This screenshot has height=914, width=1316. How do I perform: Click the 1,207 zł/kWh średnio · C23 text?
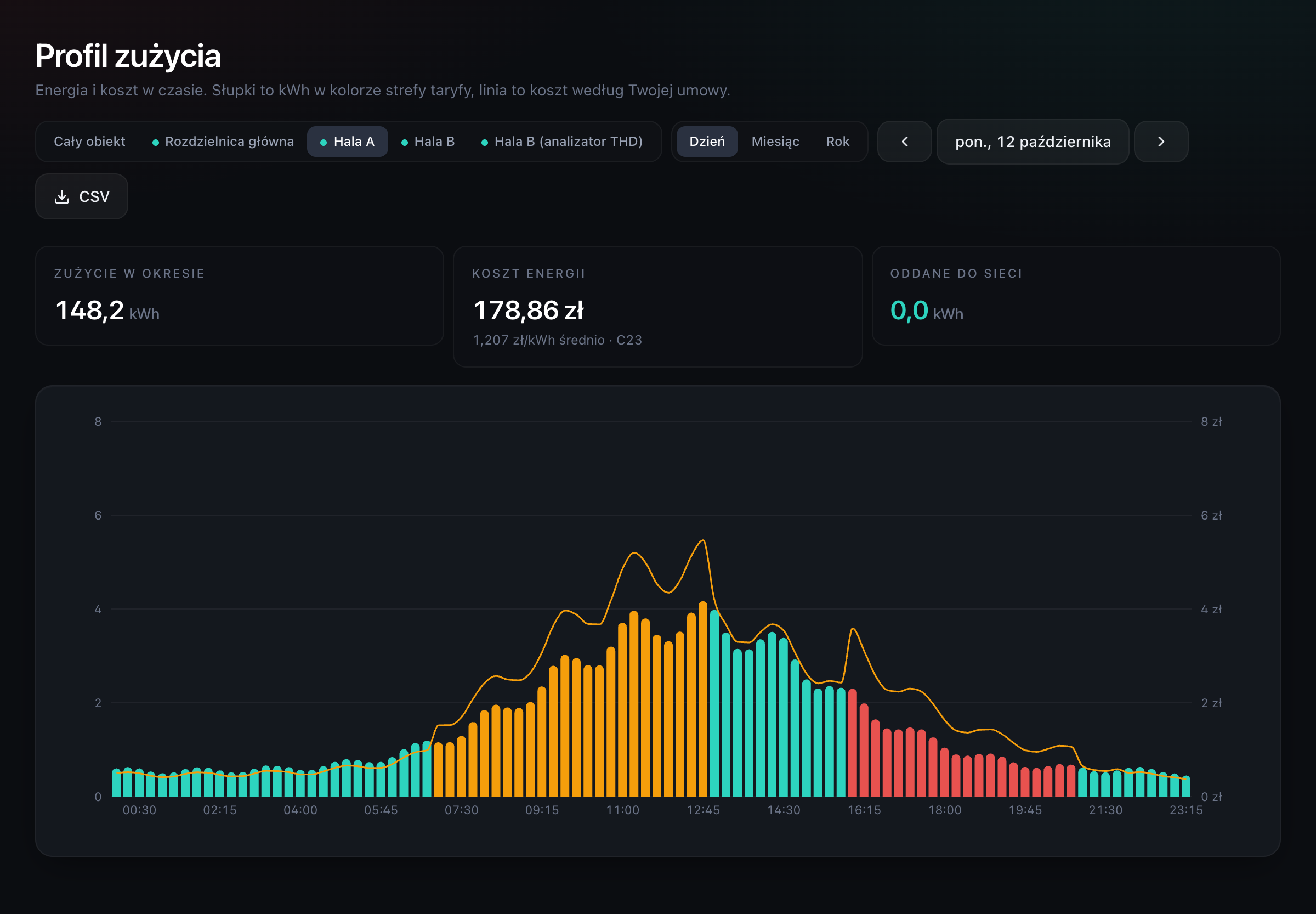(x=557, y=340)
